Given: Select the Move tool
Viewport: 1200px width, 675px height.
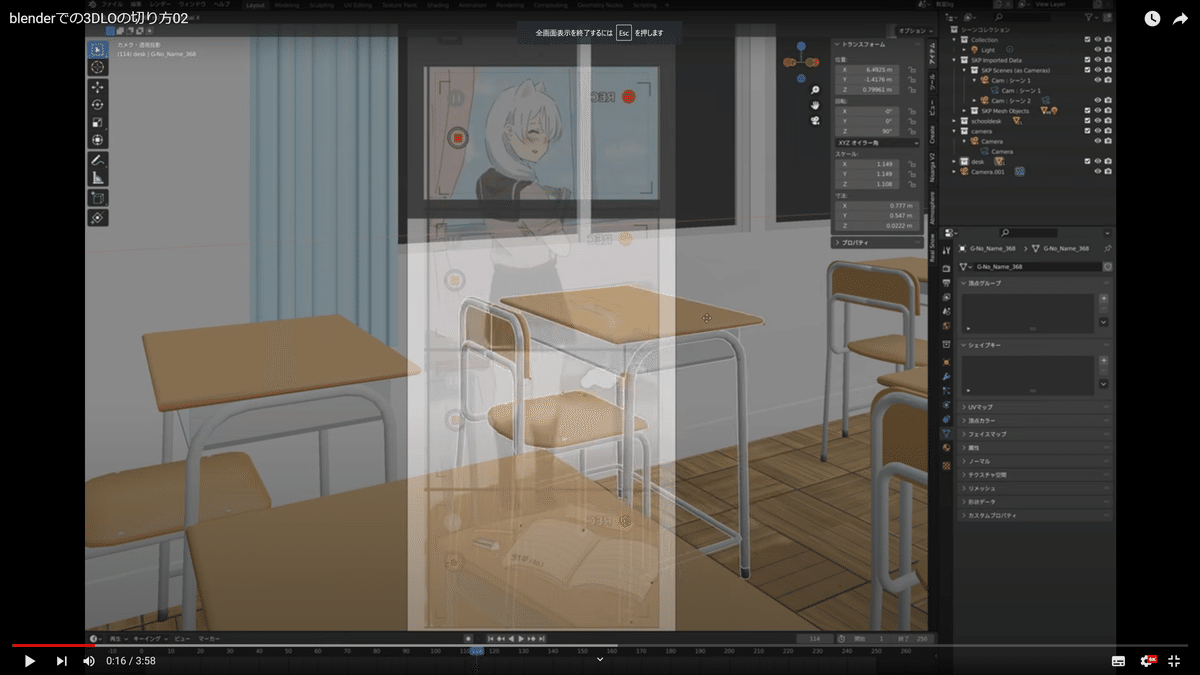Looking at the screenshot, I should tap(98, 87).
